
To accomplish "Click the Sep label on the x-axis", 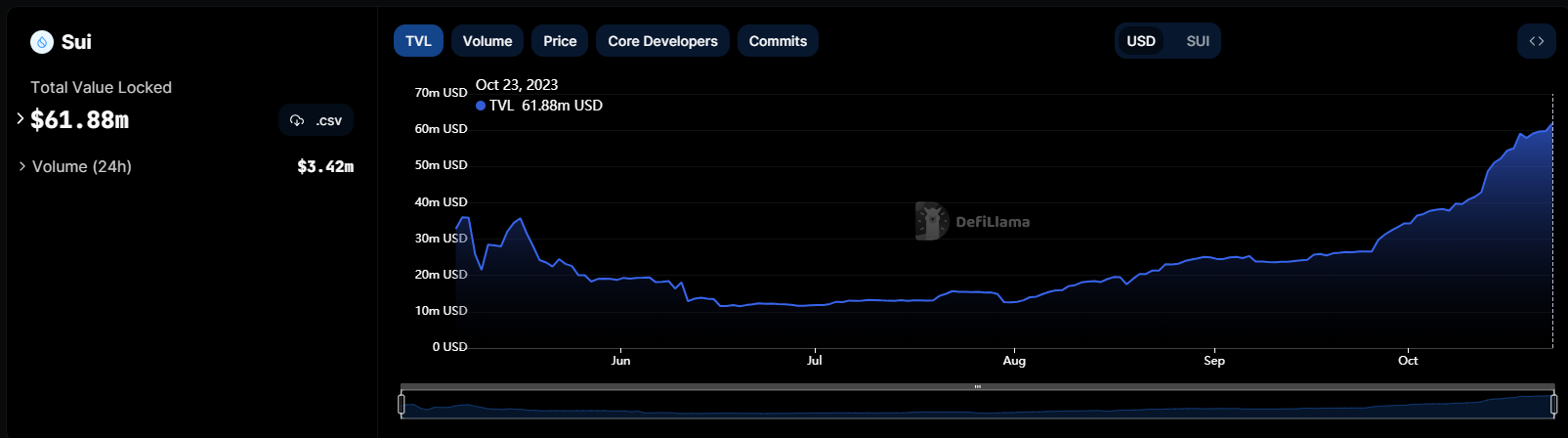I will coord(1214,361).
